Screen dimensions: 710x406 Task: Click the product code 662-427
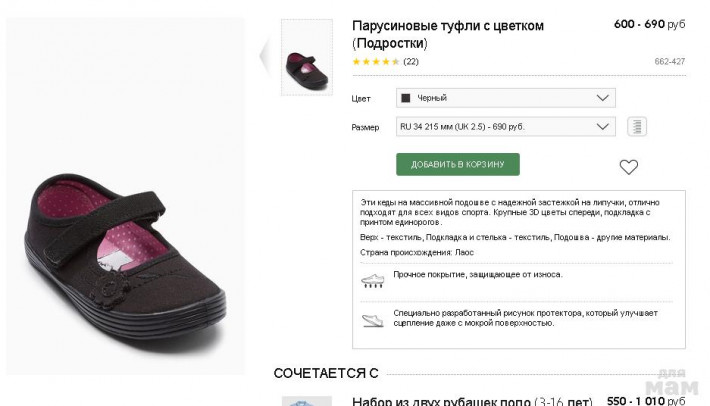pyautogui.click(x=669, y=62)
